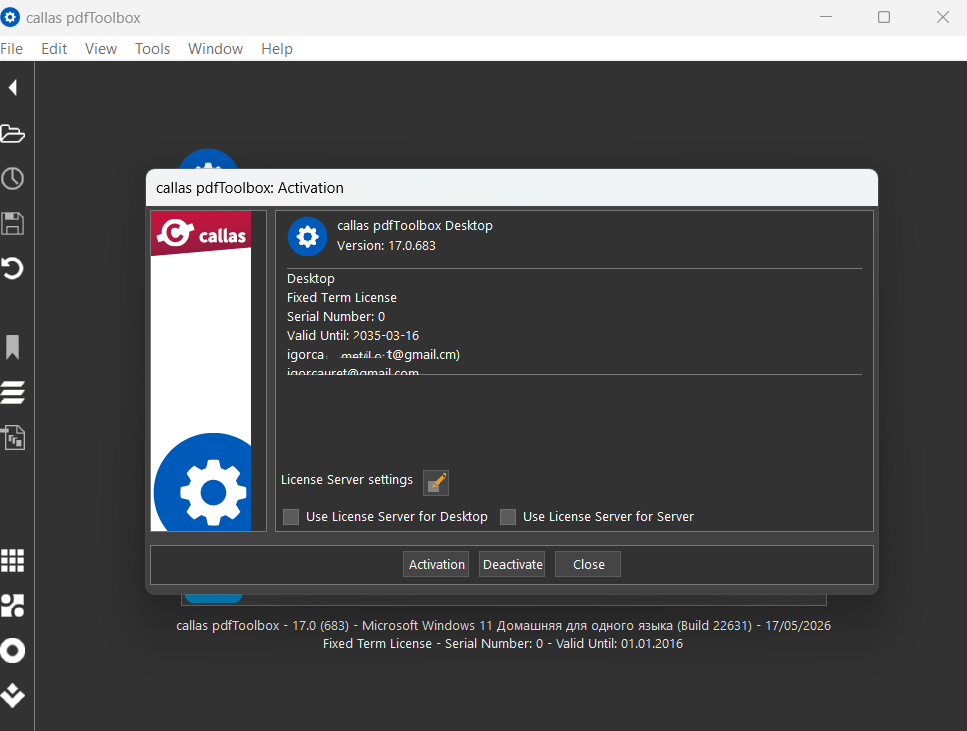
Task: Click the 'Valid Until: 2035-03-16' line
Action: click(x=353, y=336)
